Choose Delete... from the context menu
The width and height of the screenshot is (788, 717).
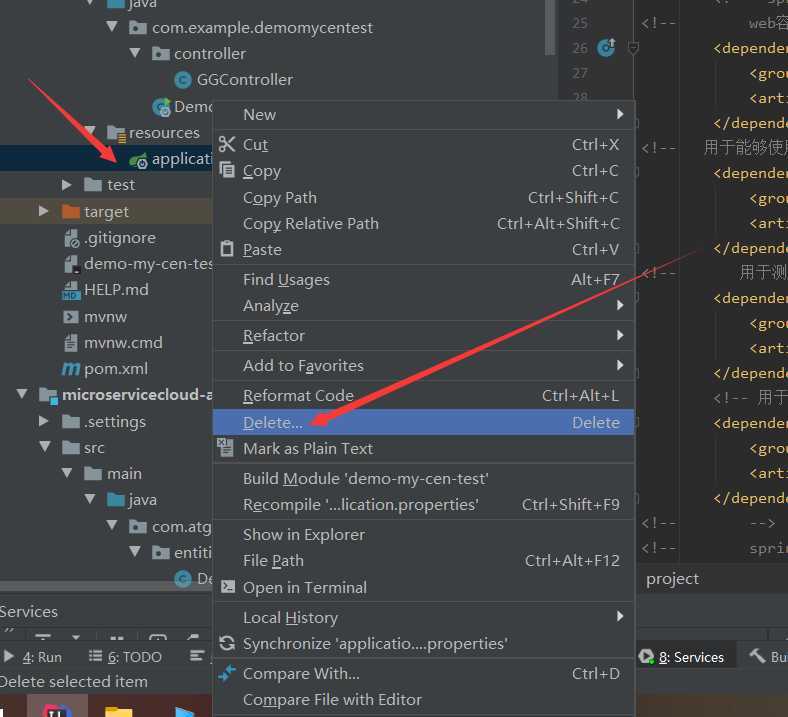424,422
